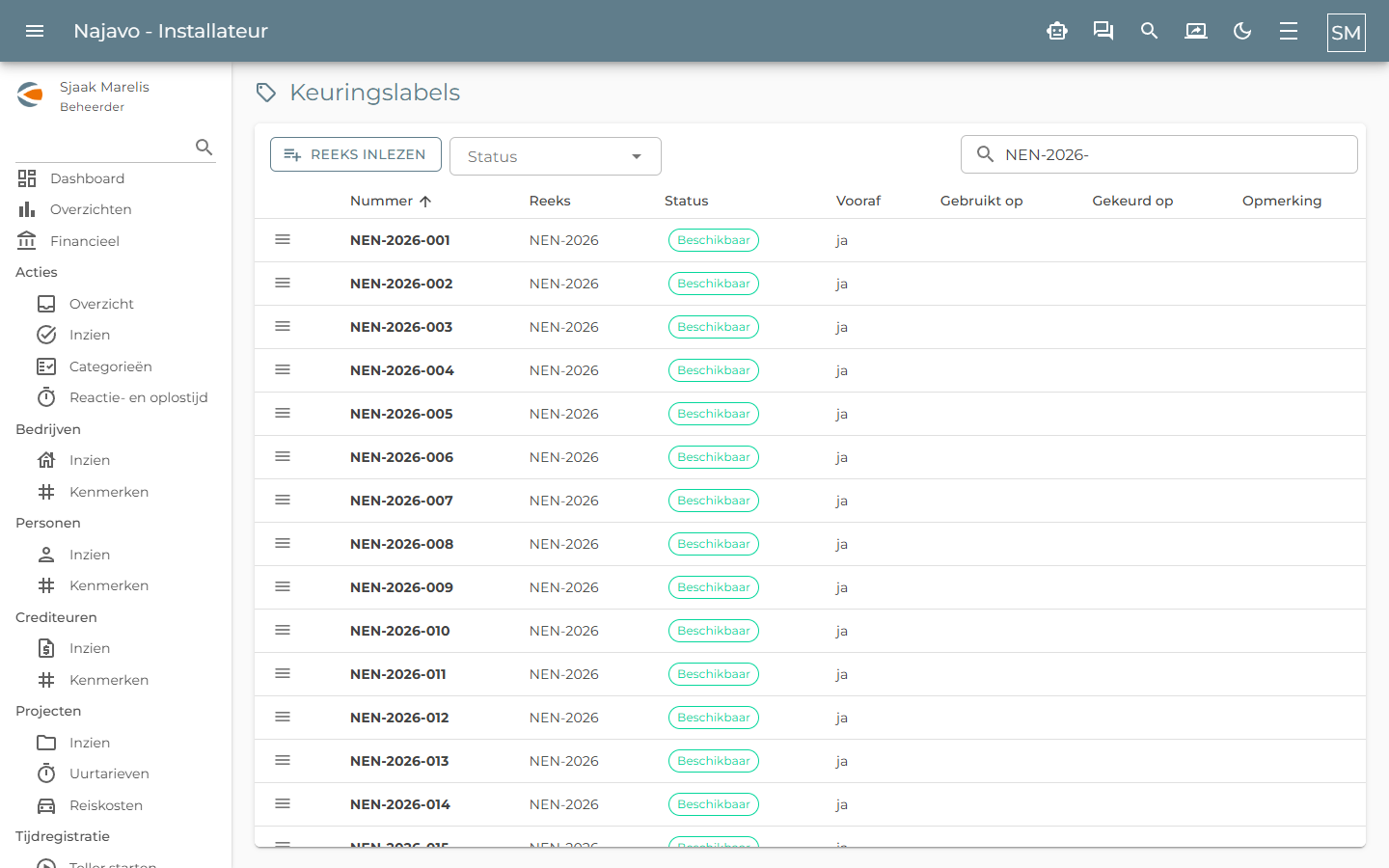Open Uurtarieven under Projecten

click(x=109, y=773)
